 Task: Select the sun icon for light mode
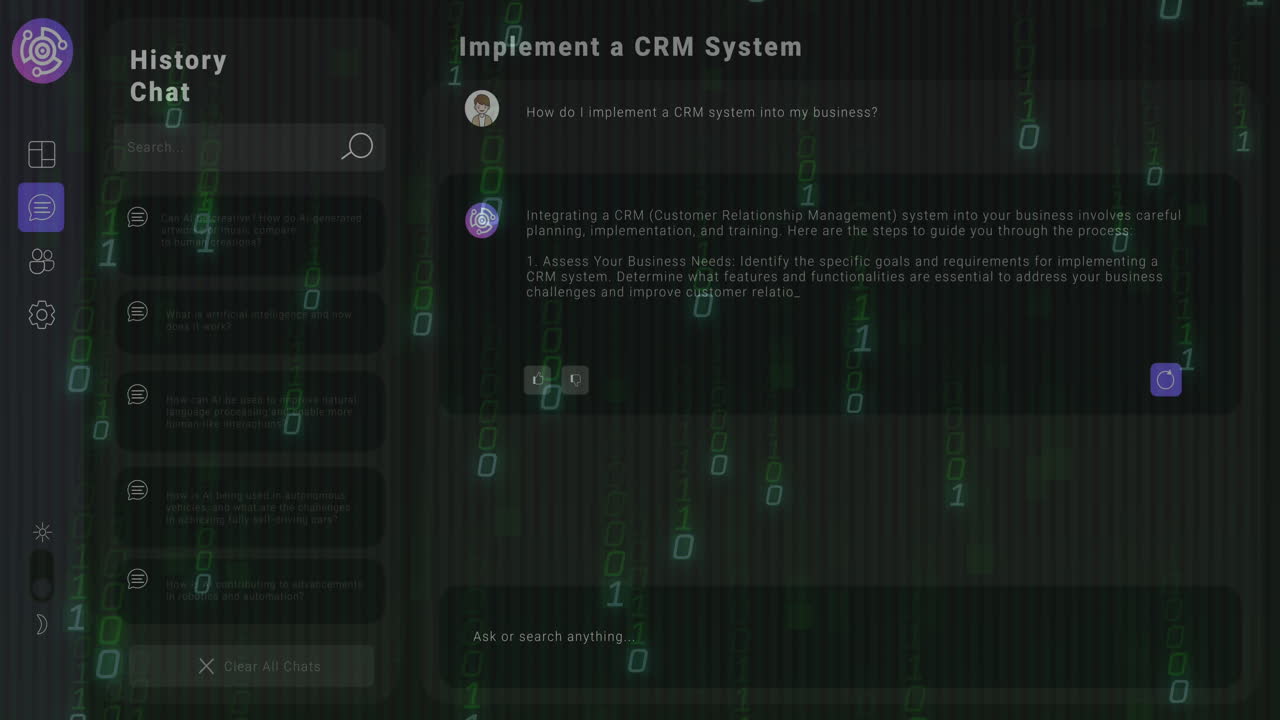(42, 532)
